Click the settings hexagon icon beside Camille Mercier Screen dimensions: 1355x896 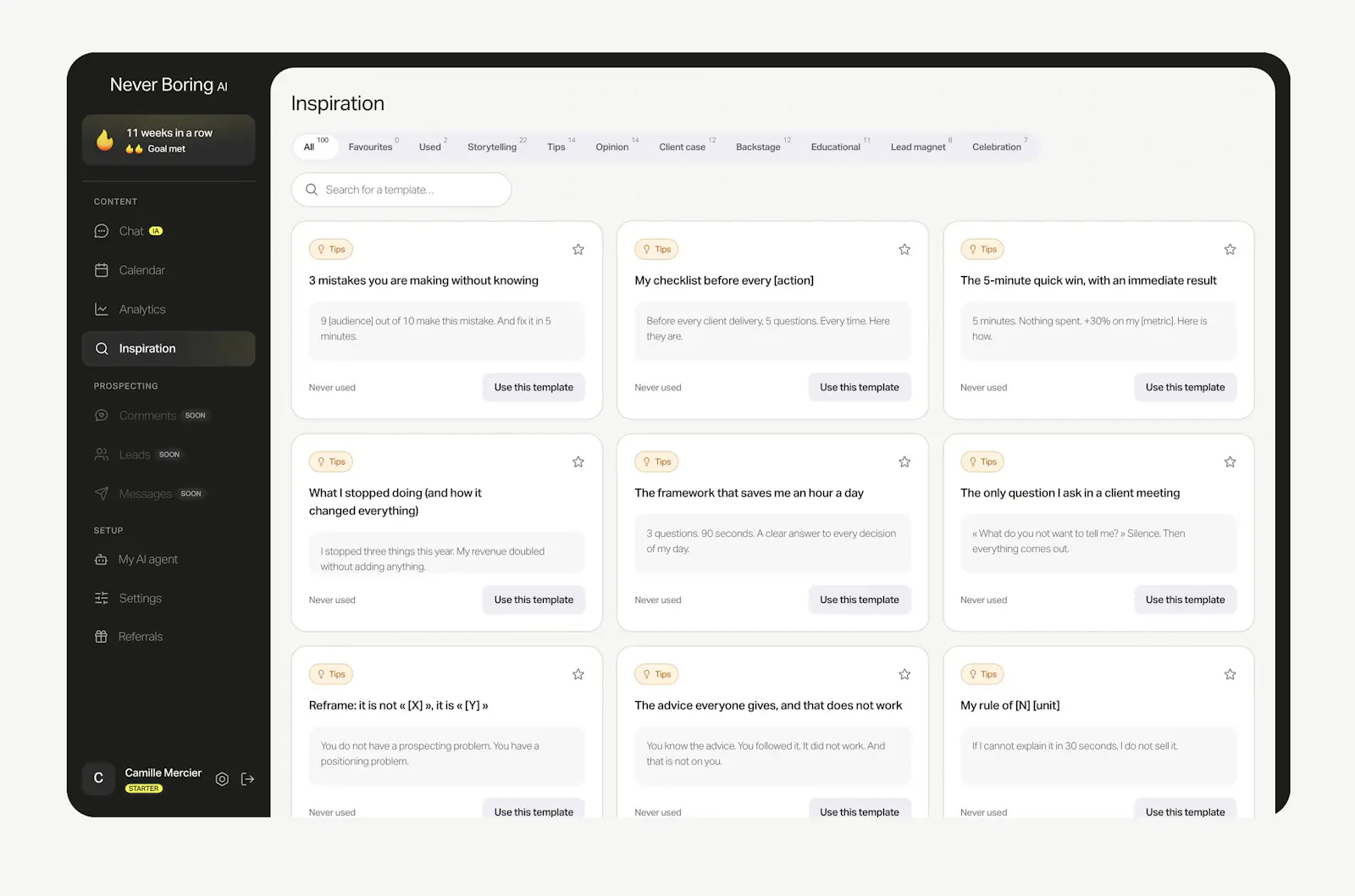coord(222,779)
